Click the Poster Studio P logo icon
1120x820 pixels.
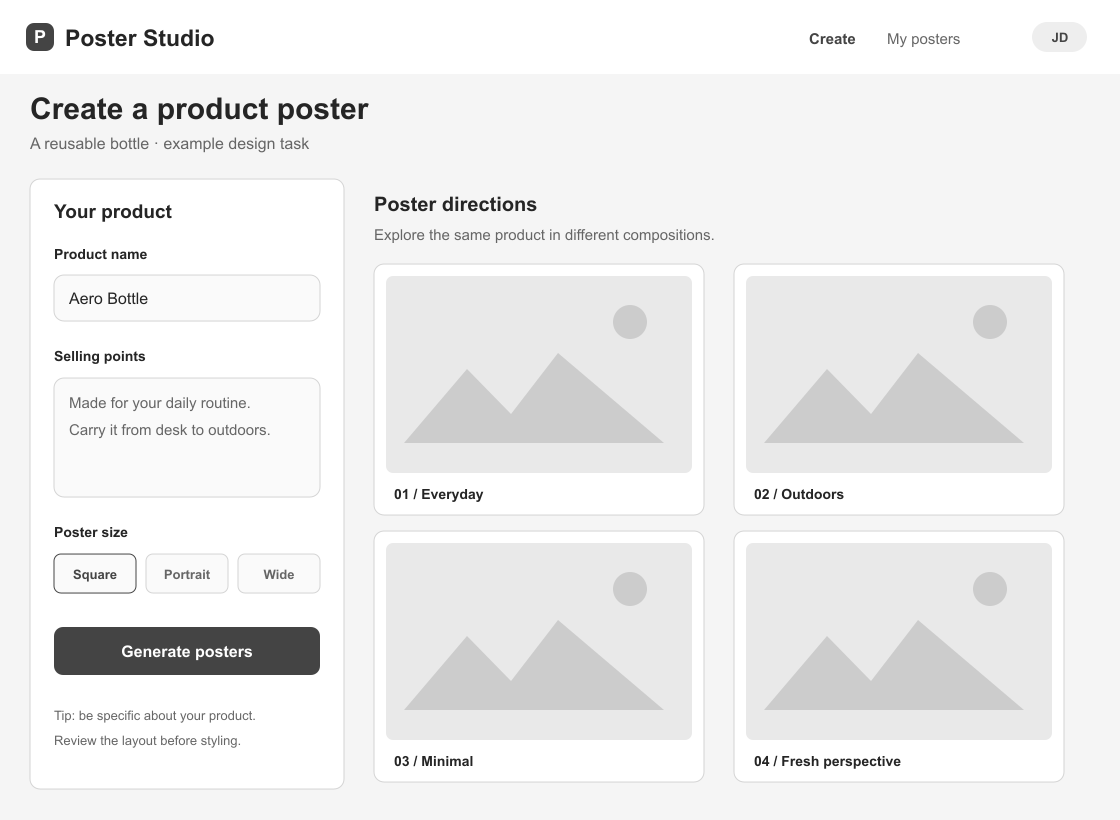(x=40, y=37)
